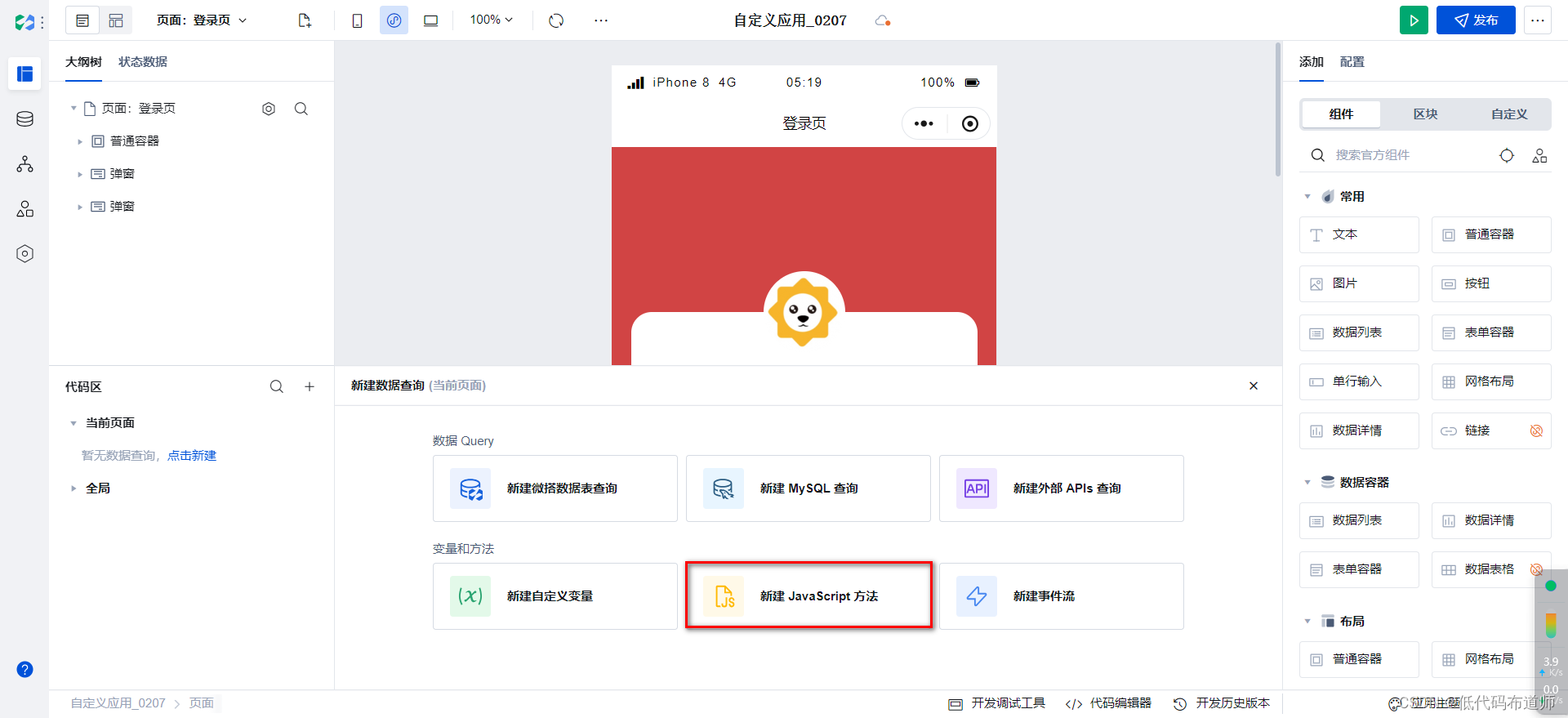1568x718 pixels.
Task: Select 新建微搭数据表查询 card
Action: [x=555, y=488]
